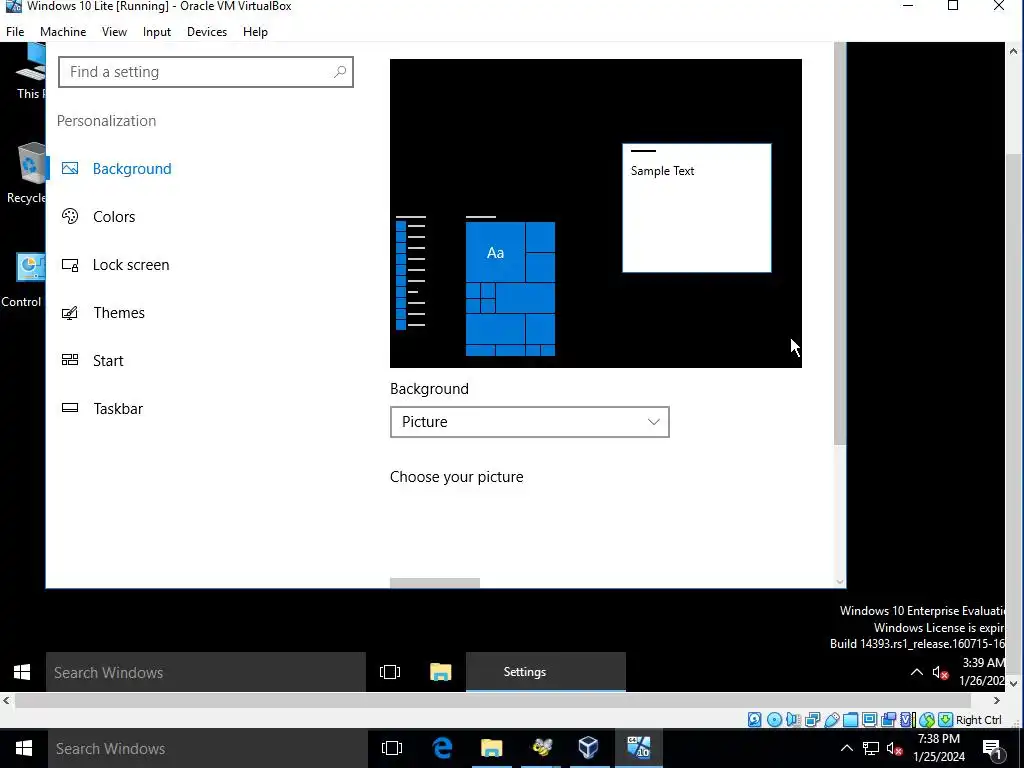
Task: Click the green arrow keyboard capture icon
Action: click(945, 720)
